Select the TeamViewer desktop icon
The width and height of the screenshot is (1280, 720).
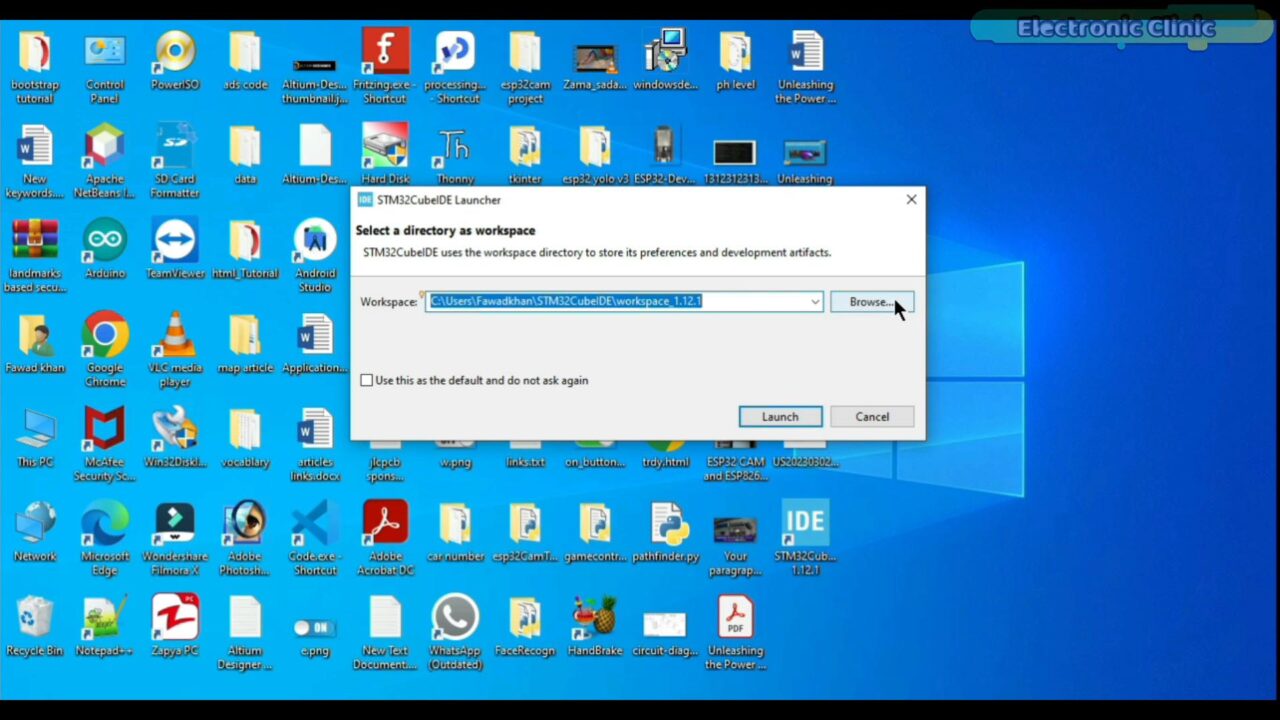tap(175, 248)
